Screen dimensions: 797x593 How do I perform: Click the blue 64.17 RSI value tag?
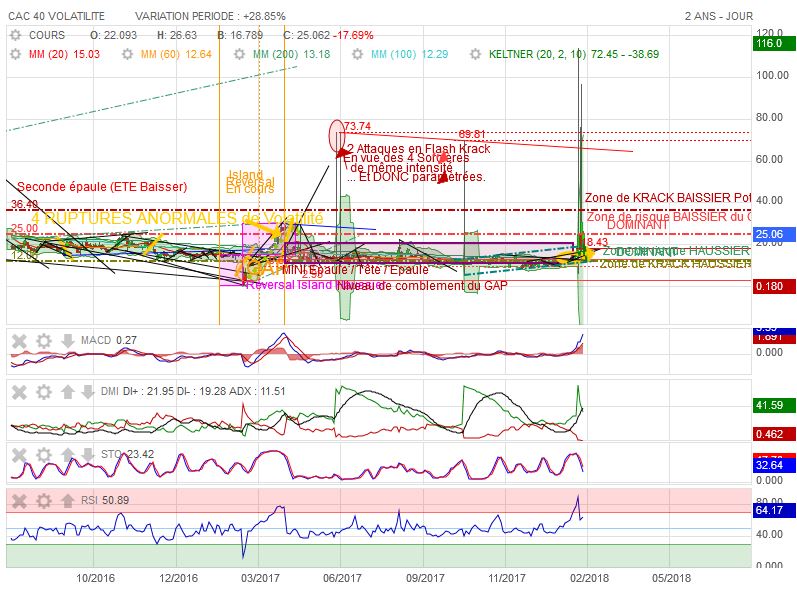pyautogui.click(x=774, y=510)
